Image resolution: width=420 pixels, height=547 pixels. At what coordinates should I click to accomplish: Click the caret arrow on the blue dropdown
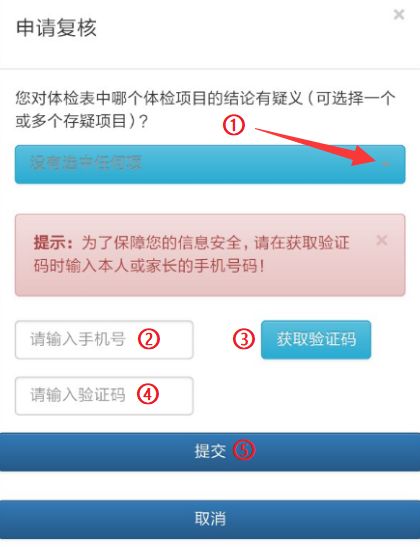[386, 164]
